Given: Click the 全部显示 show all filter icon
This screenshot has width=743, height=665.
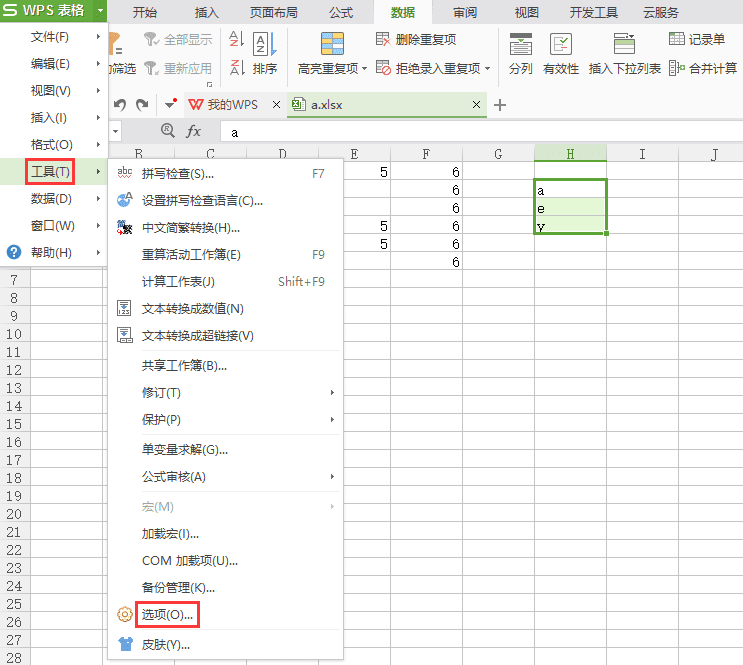Looking at the screenshot, I should (x=151, y=39).
